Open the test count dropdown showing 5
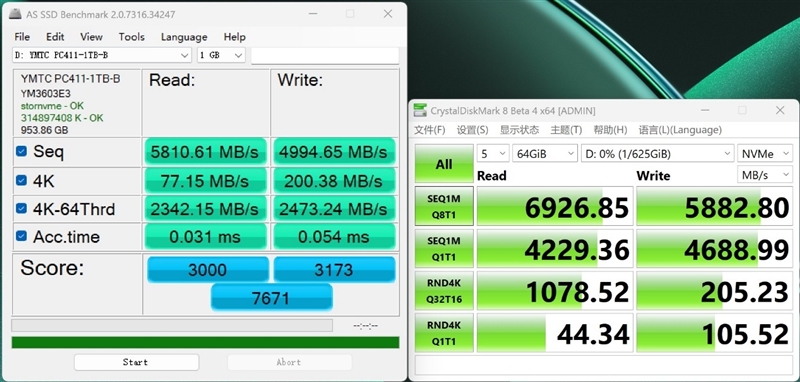The height and width of the screenshot is (382, 800). pos(492,154)
